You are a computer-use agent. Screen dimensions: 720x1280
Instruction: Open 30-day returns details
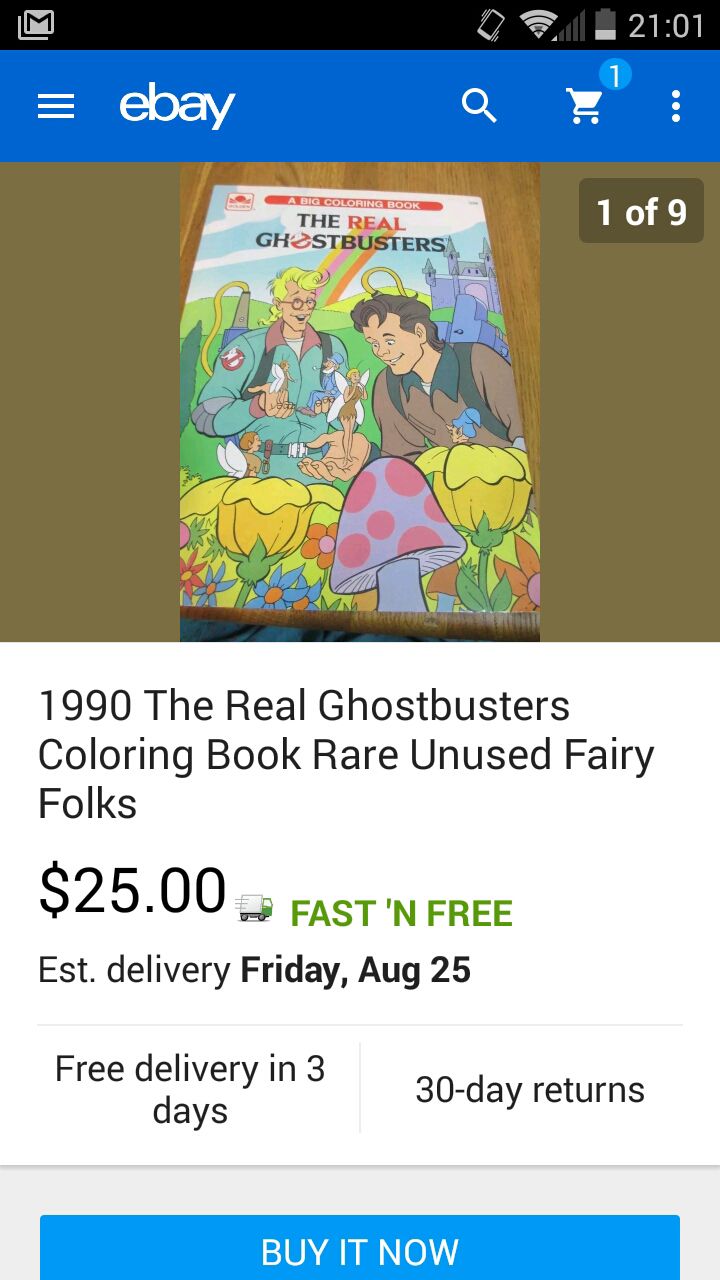pyautogui.click(x=530, y=1090)
